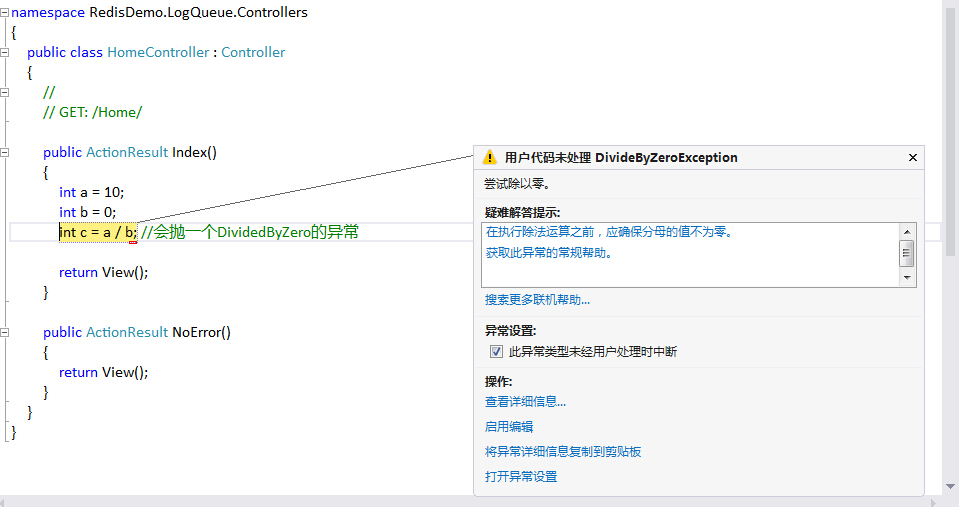The image size is (959, 507).
Task: Toggle break when exception type is user-unhandled
Action: click(496, 352)
